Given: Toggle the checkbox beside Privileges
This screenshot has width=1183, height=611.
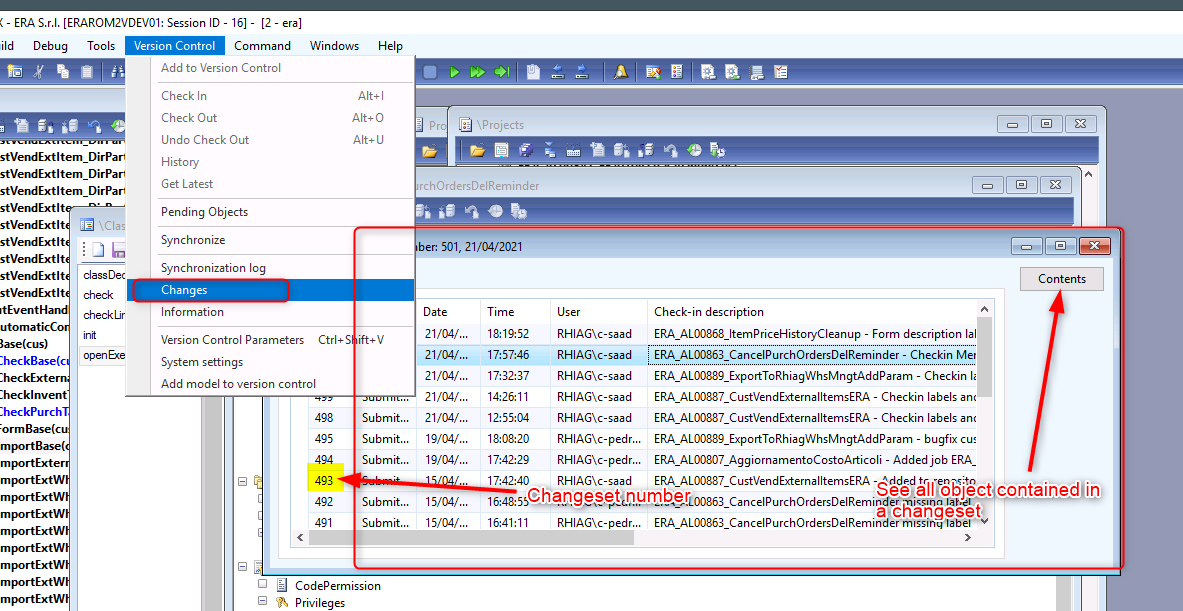Looking at the screenshot, I should tap(262, 601).
